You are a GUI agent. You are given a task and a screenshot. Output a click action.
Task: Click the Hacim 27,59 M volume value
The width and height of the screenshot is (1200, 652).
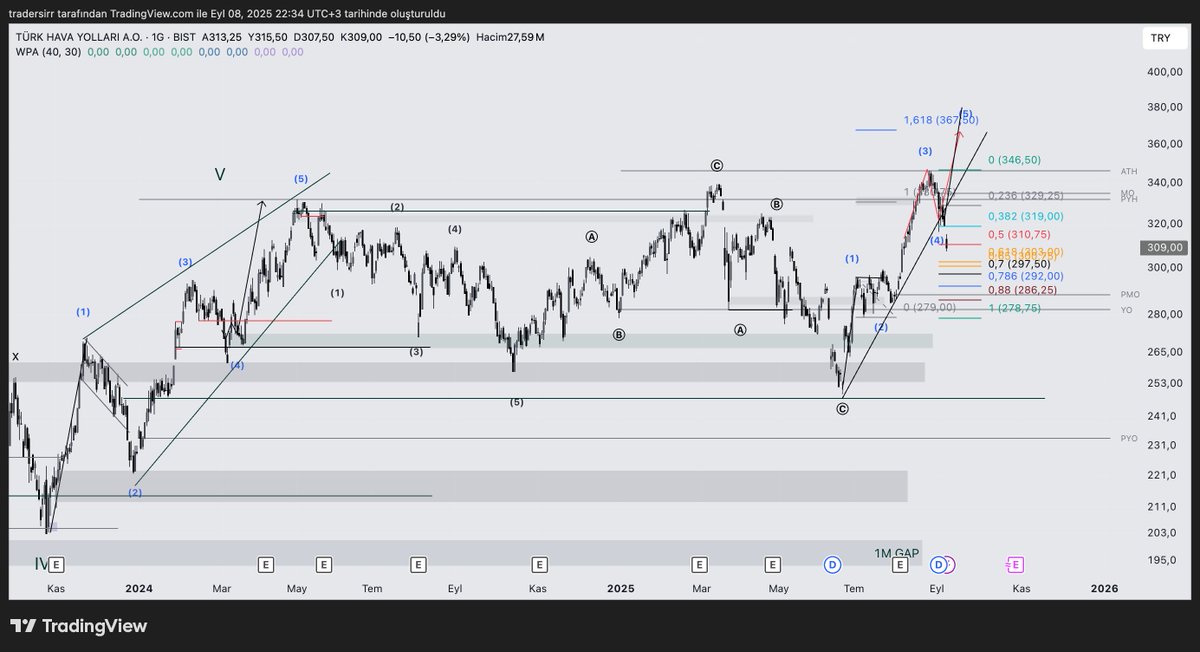pyautogui.click(x=511, y=37)
